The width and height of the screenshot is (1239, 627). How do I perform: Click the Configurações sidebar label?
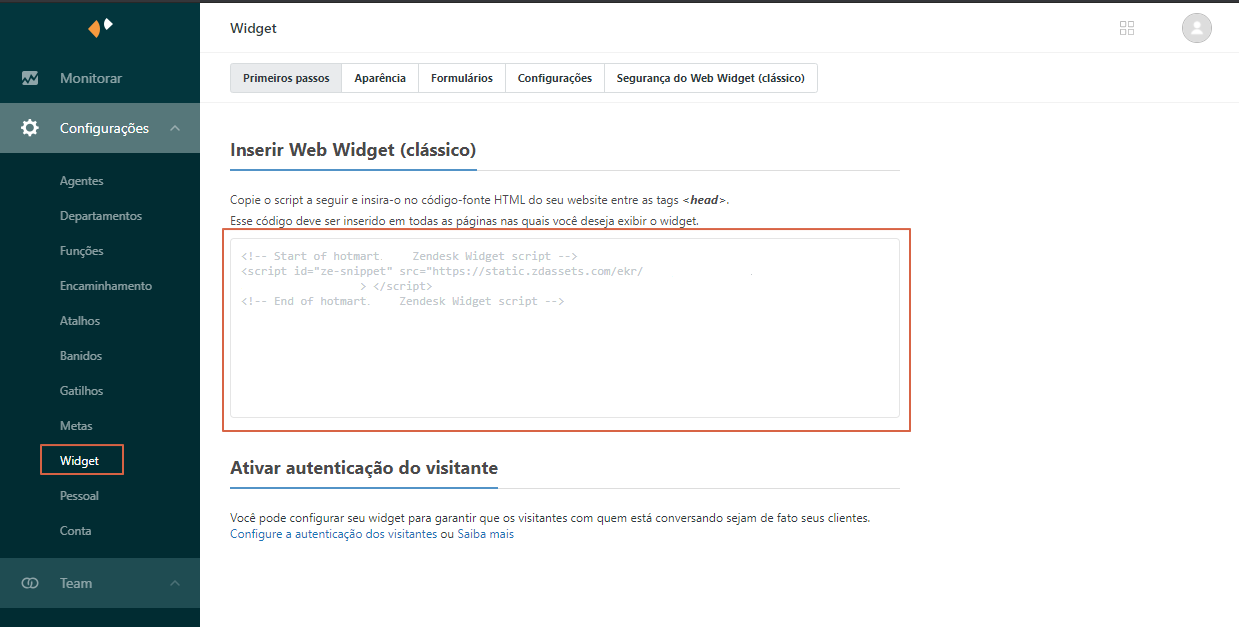pos(104,128)
